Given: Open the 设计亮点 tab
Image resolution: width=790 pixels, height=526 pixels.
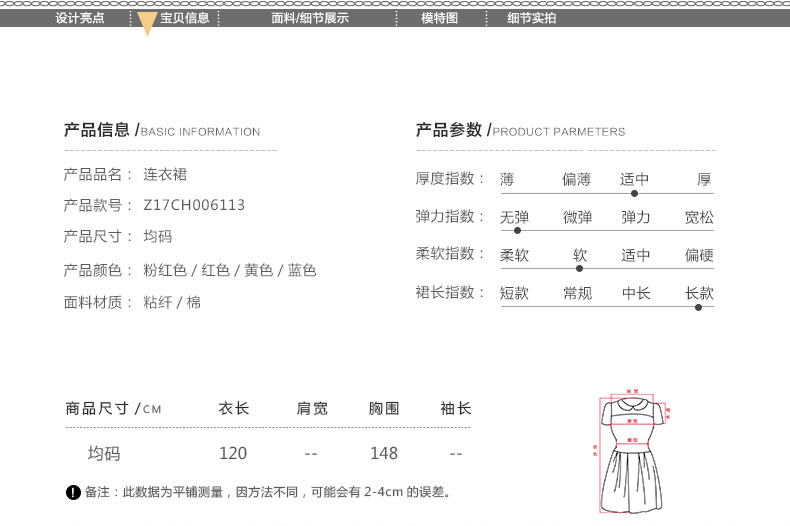Looking at the screenshot, I should pos(80,18).
